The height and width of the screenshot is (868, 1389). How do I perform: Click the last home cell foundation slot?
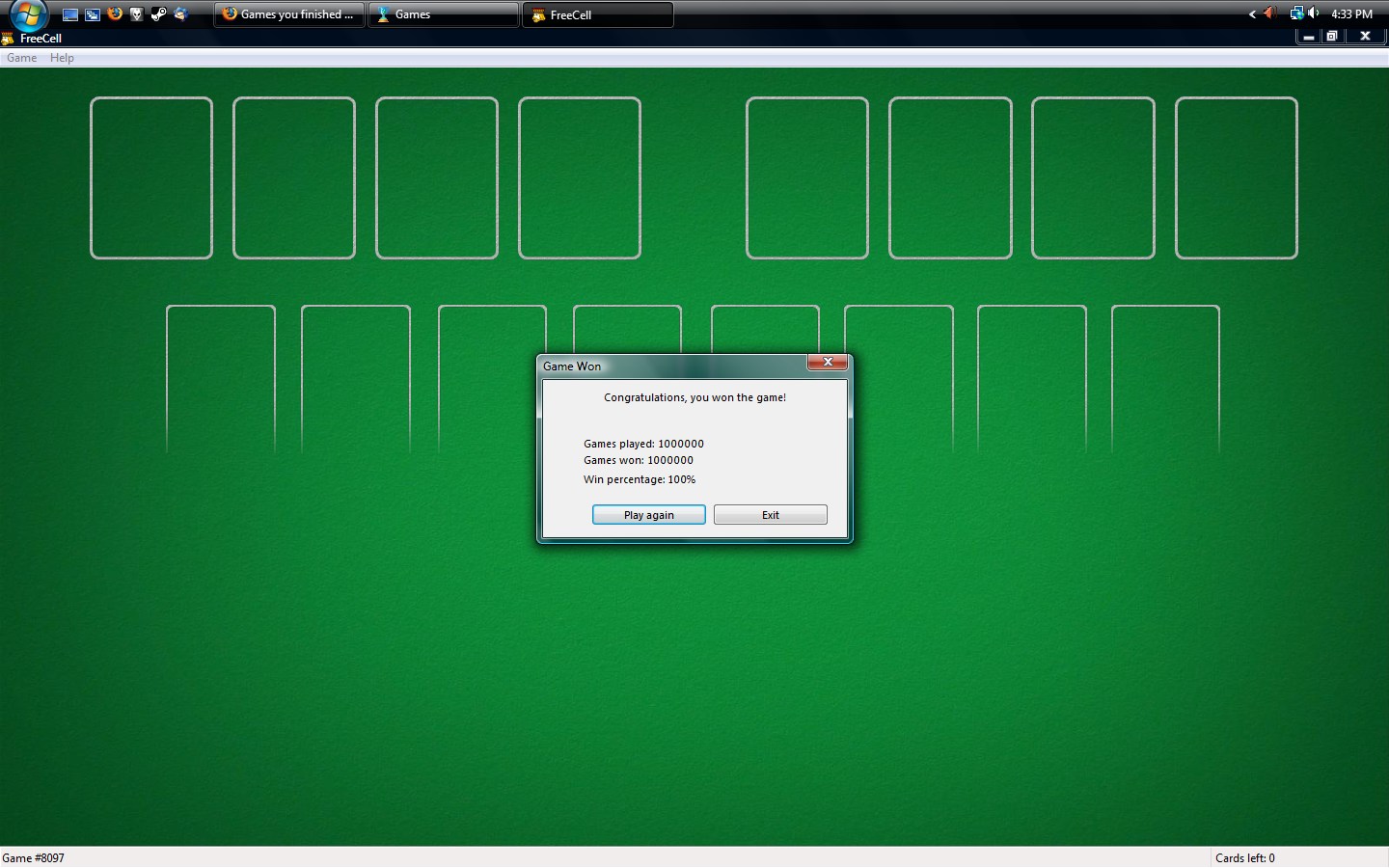click(1237, 178)
